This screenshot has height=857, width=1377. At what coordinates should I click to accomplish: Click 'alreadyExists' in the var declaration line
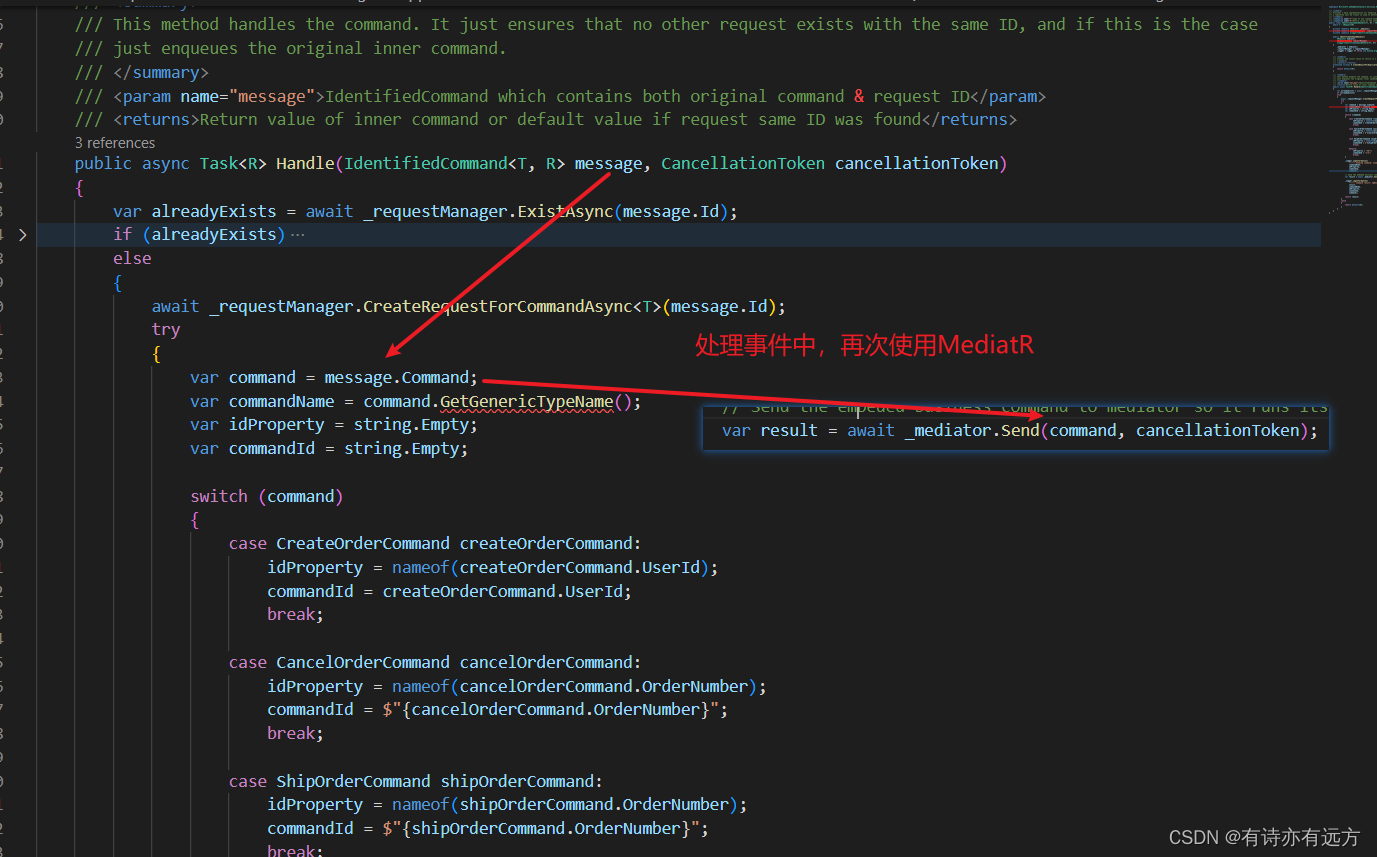coord(214,211)
